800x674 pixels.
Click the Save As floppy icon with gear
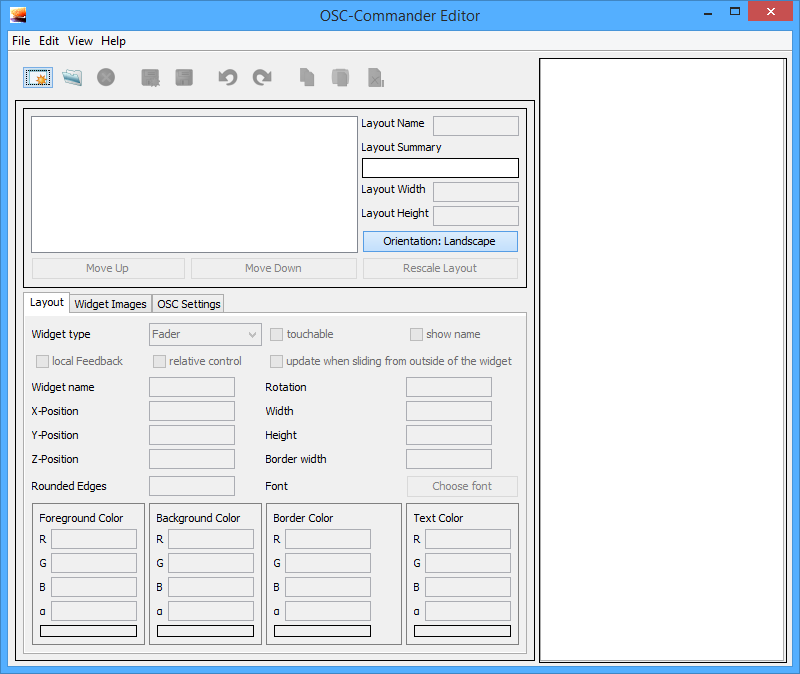[150, 78]
